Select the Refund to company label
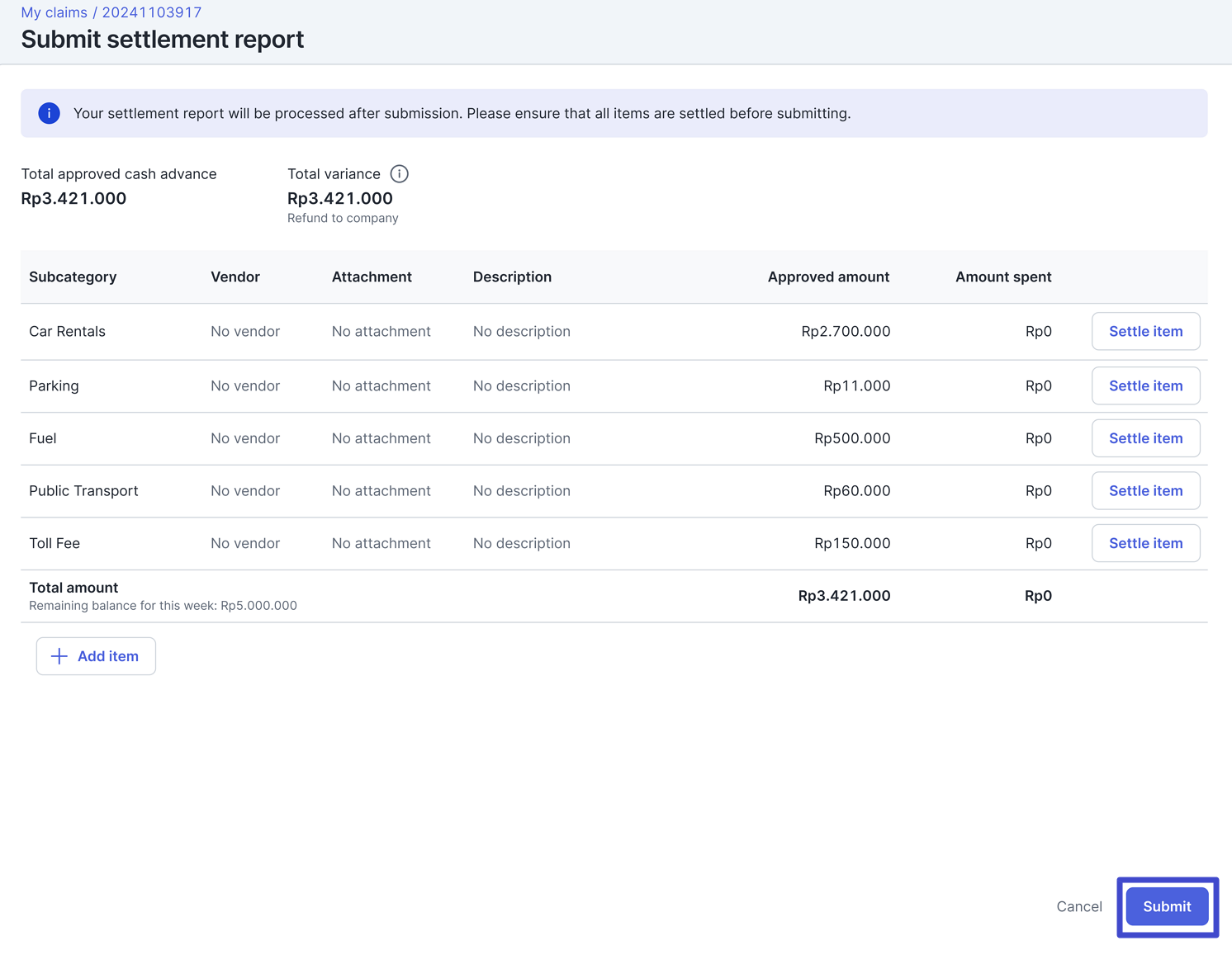The image size is (1232, 969). coord(343,218)
